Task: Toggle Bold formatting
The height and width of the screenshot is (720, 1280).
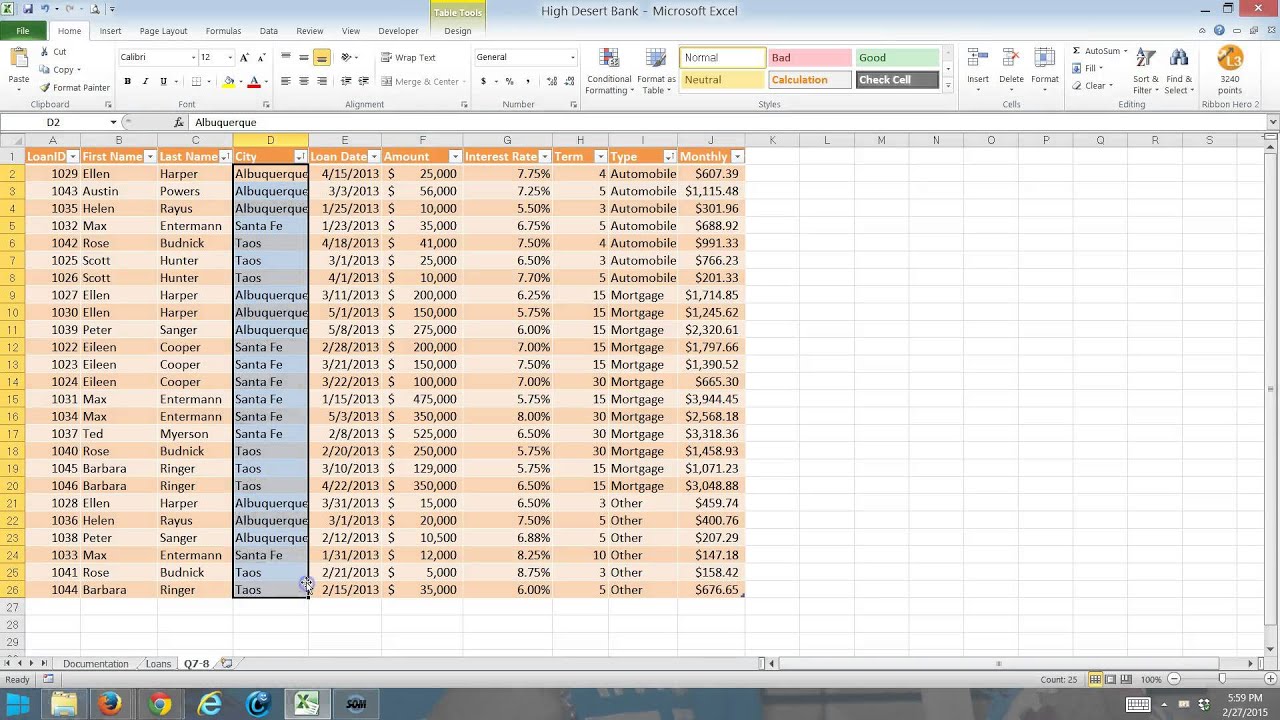Action: pyautogui.click(x=127, y=81)
